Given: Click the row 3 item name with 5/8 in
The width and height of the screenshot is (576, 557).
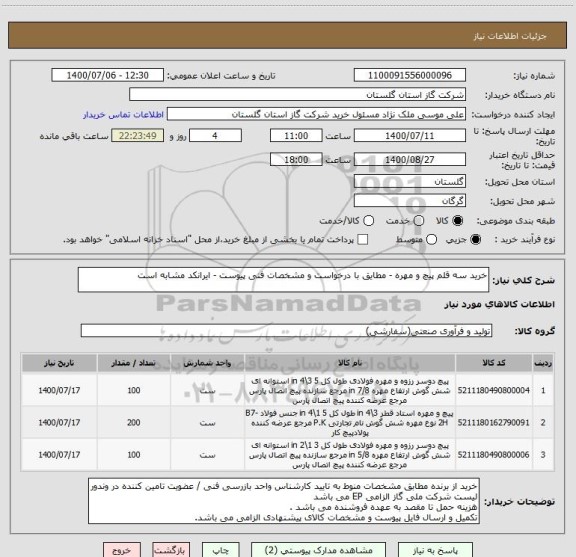Looking at the screenshot, I should click(350, 455).
